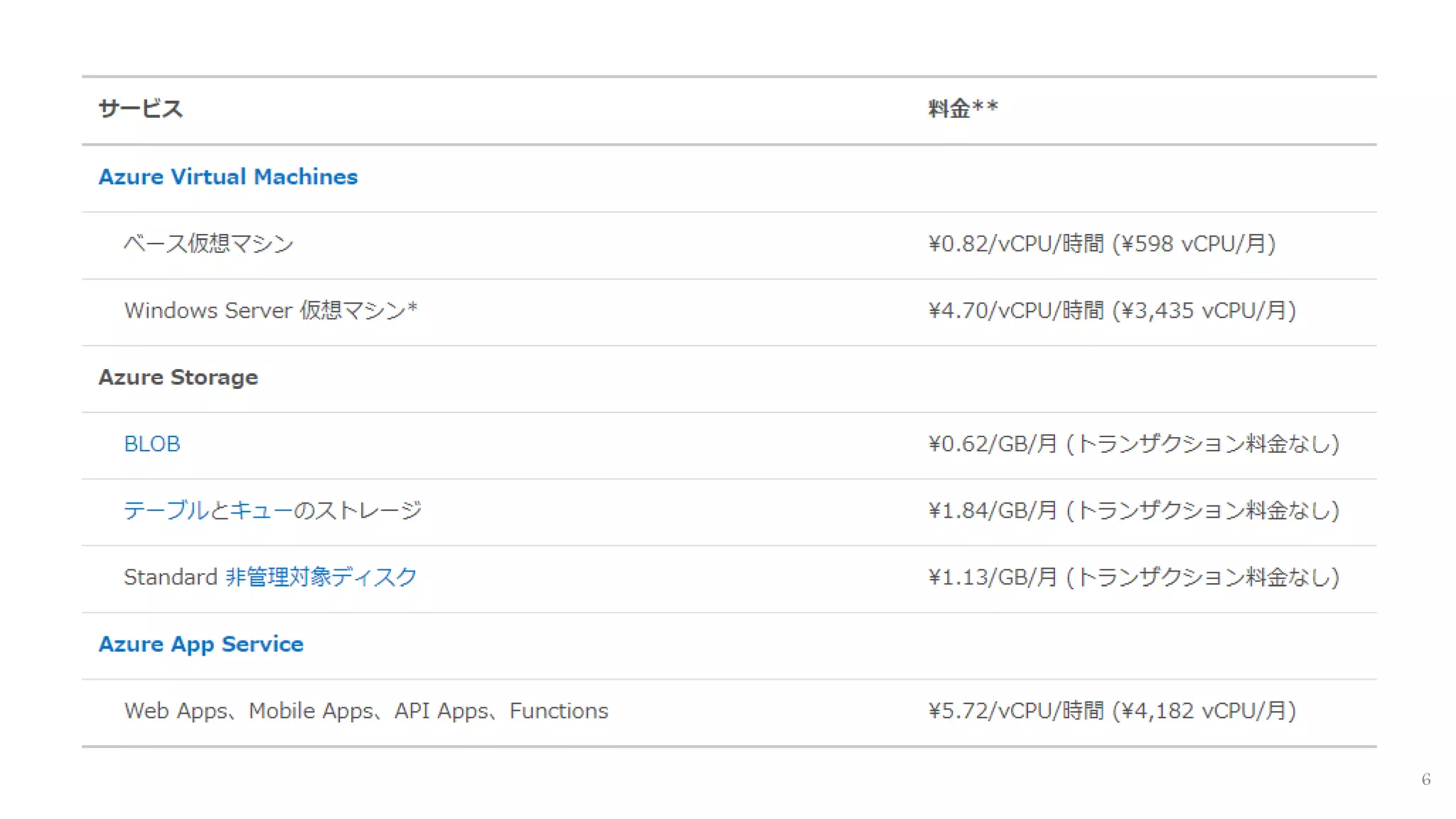Open the BLOB storage link
The height and width of the screenshot is (819, 1456).
tap(151, 444)
